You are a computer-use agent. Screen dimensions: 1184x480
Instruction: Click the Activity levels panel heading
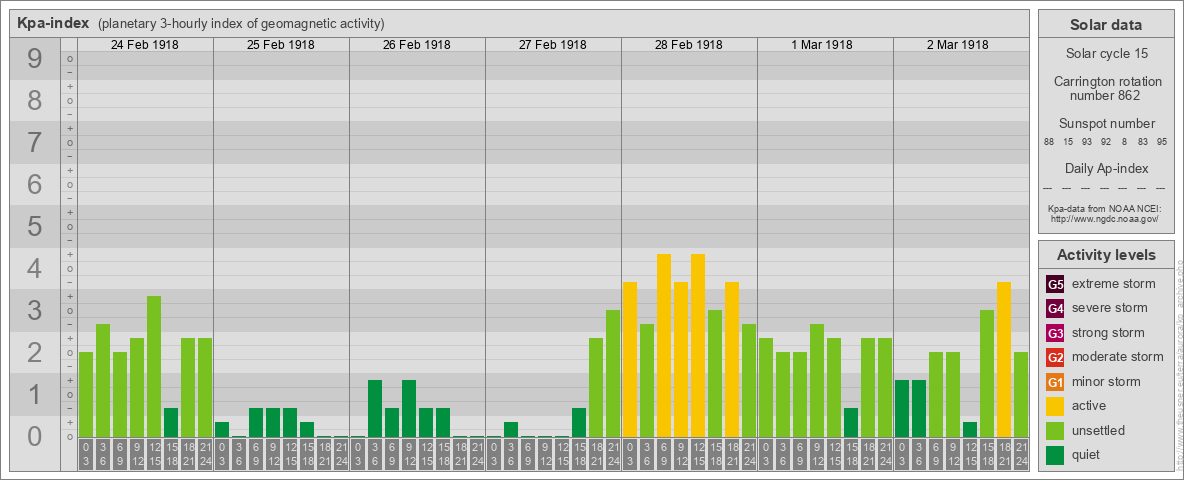click(x=1106, y=255)
